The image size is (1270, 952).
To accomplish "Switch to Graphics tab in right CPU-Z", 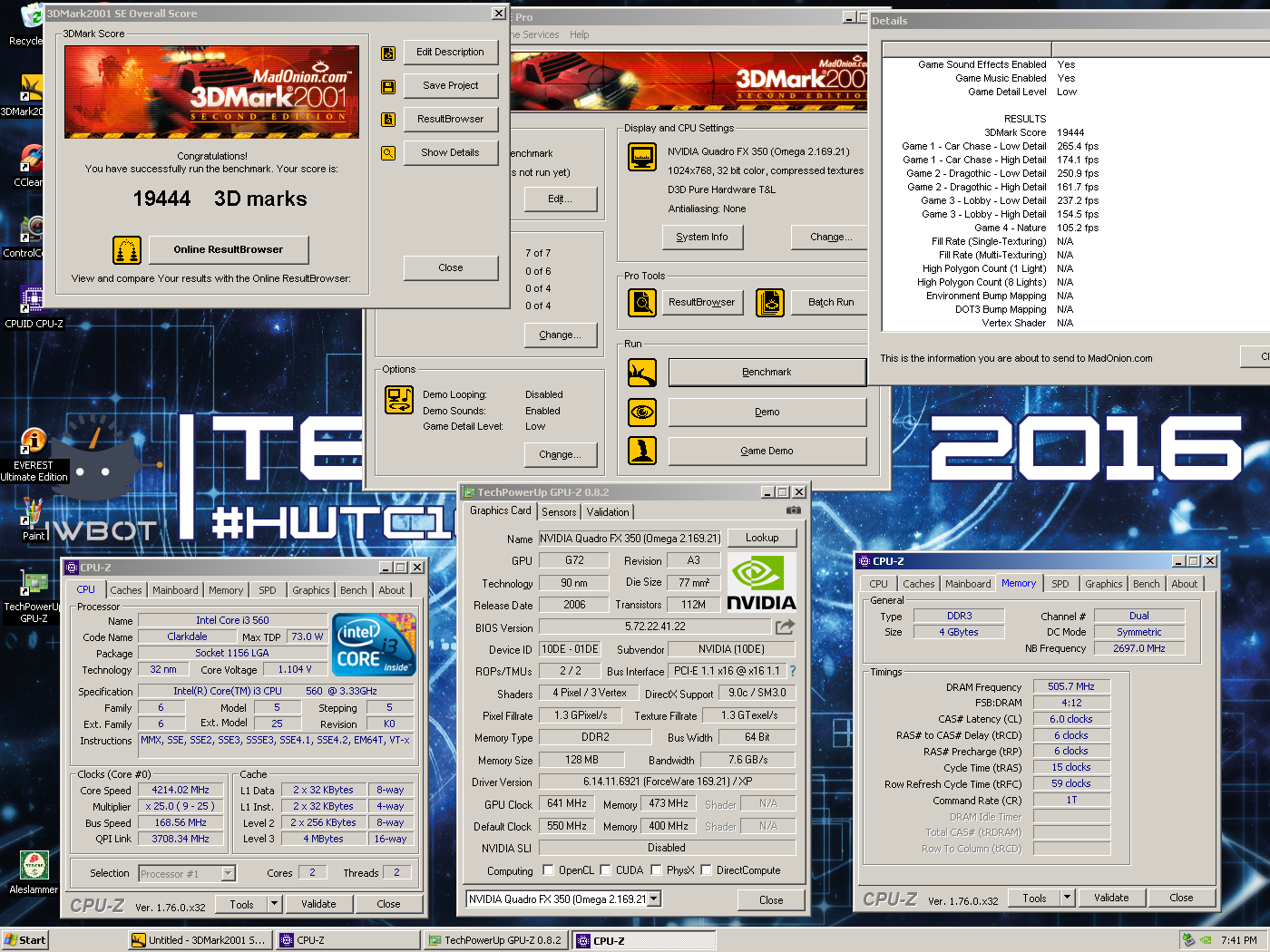I will point(1104,584).
